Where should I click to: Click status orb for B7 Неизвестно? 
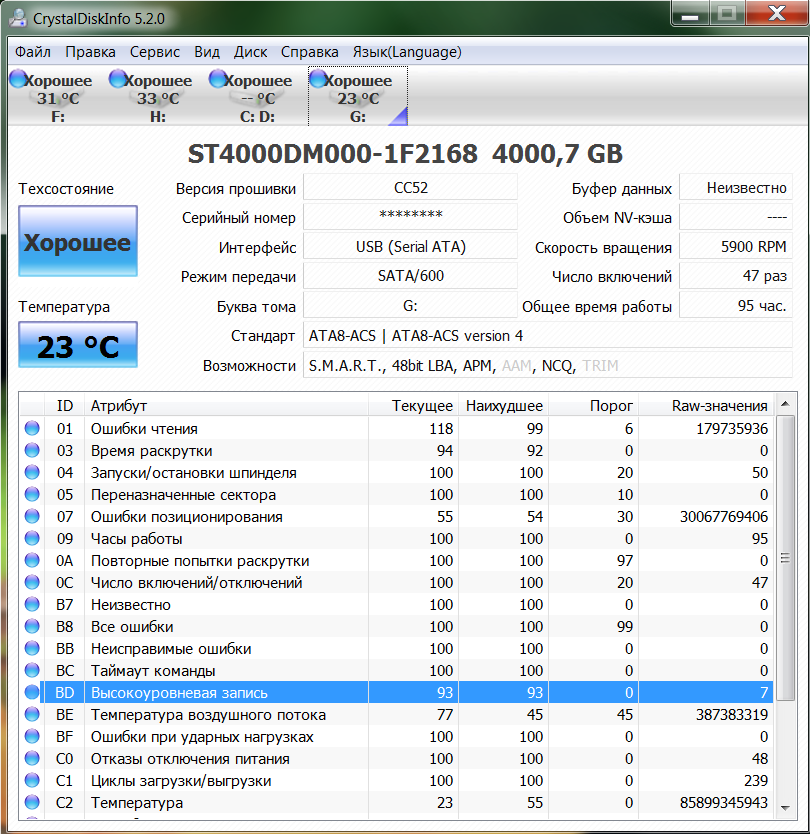point(32,604)
